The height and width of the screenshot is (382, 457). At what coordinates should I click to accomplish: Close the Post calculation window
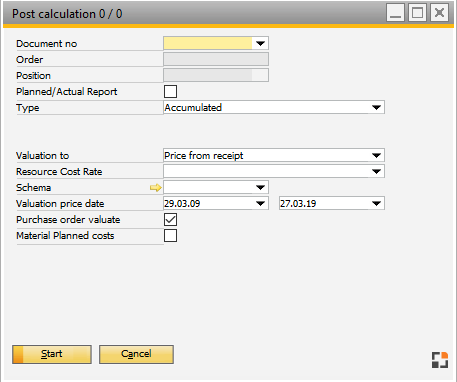(x=439, y=13)
